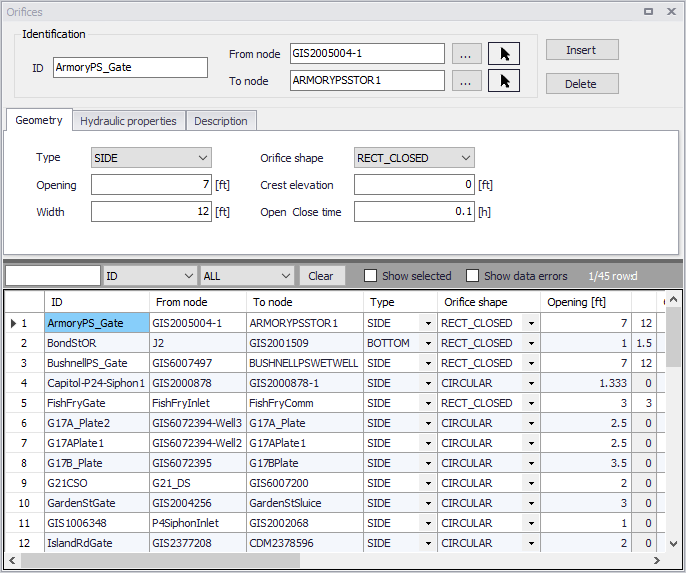Switch to the Geometry tab

point(39,120)
